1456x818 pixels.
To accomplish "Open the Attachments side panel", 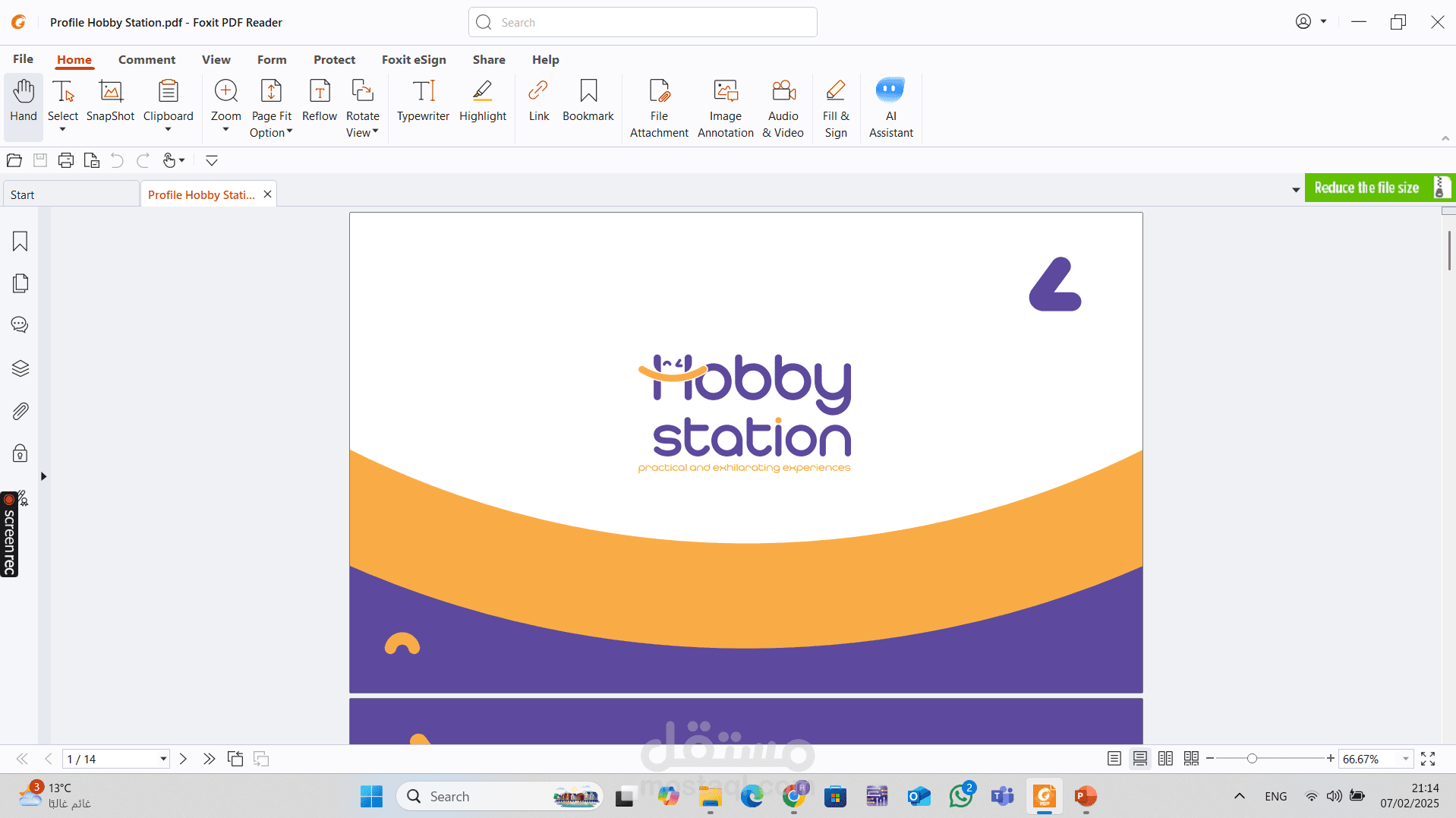I will tap(20, 411).
